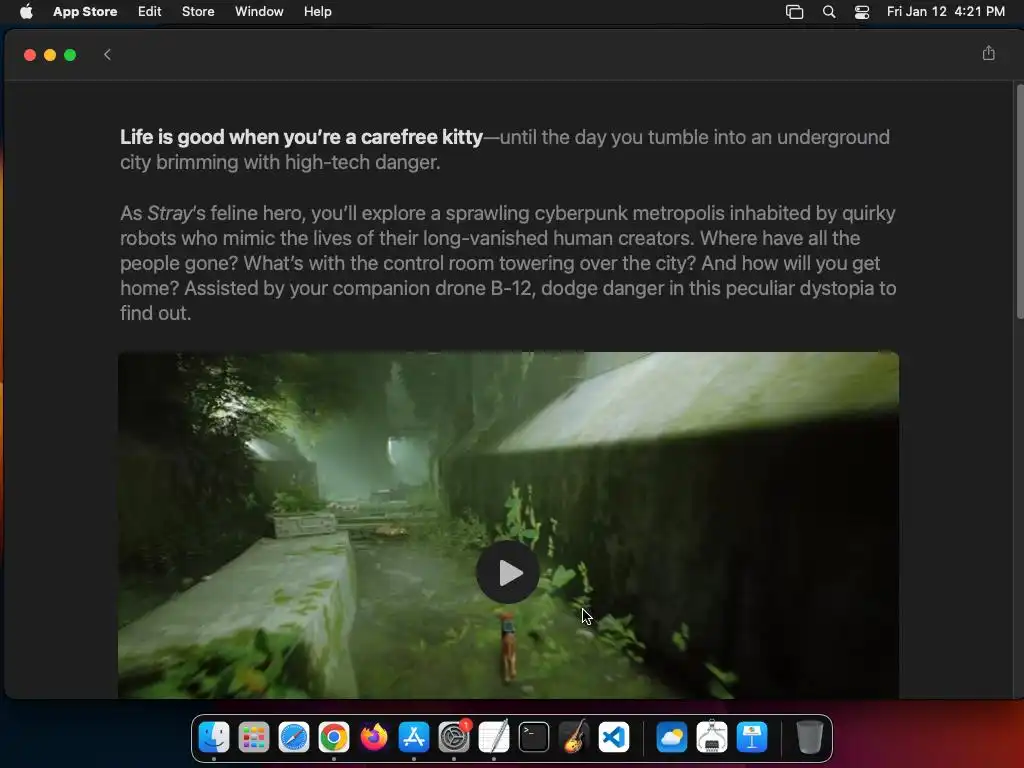This screenshot has height=768, width=1024.
Task: Open the Window menu
Action: (x=259, y=11)
